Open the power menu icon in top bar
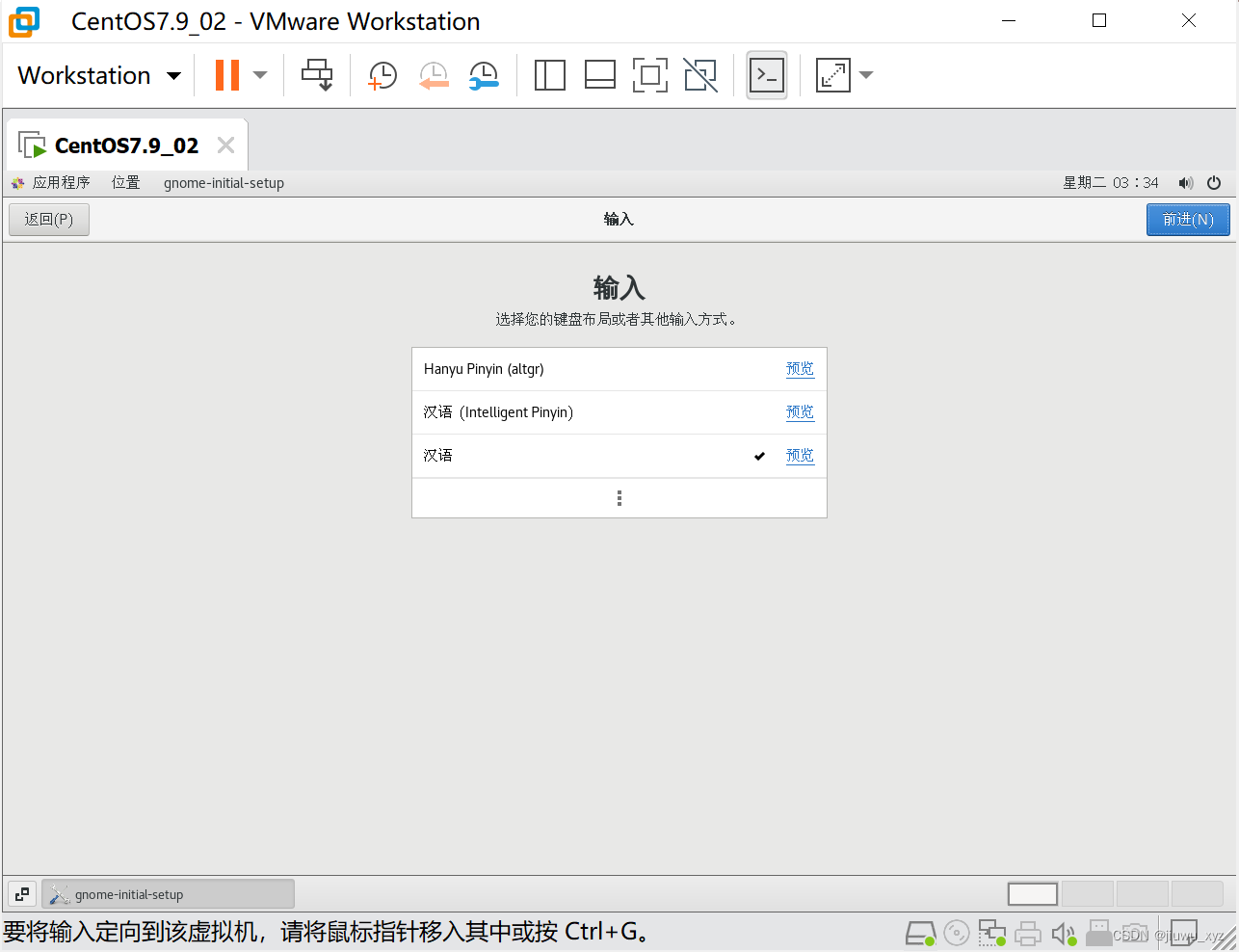This screenshot has width=1239, height=952. (1214, 183)
